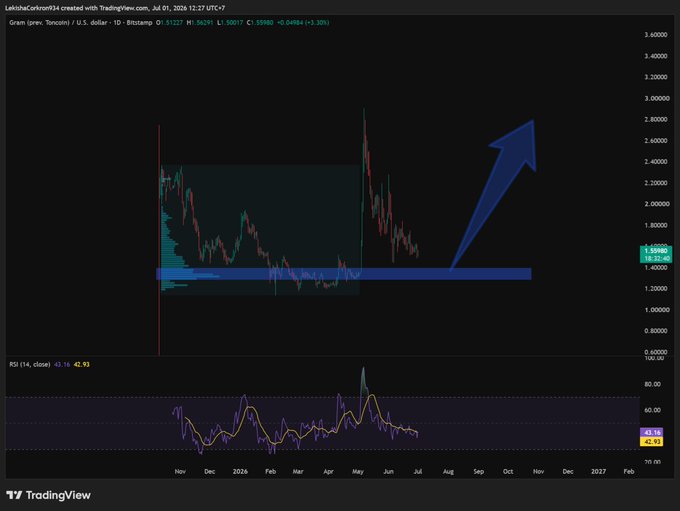Click the Apr label on time axis
This screenshot has height=511, width=680.
click(328, 472)
